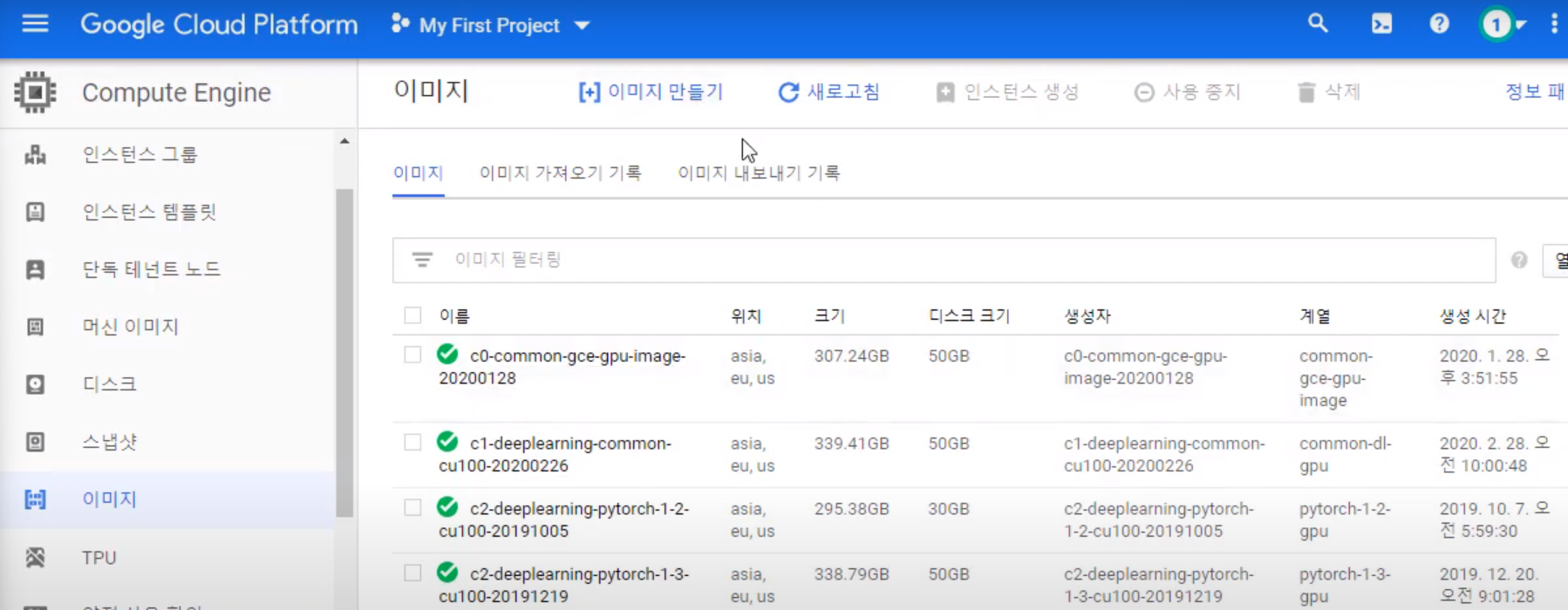The height and width of the screenshot is (610, 1568).
Task: Click 인스턴스 생성 button
Action: tap(1007, 91)
